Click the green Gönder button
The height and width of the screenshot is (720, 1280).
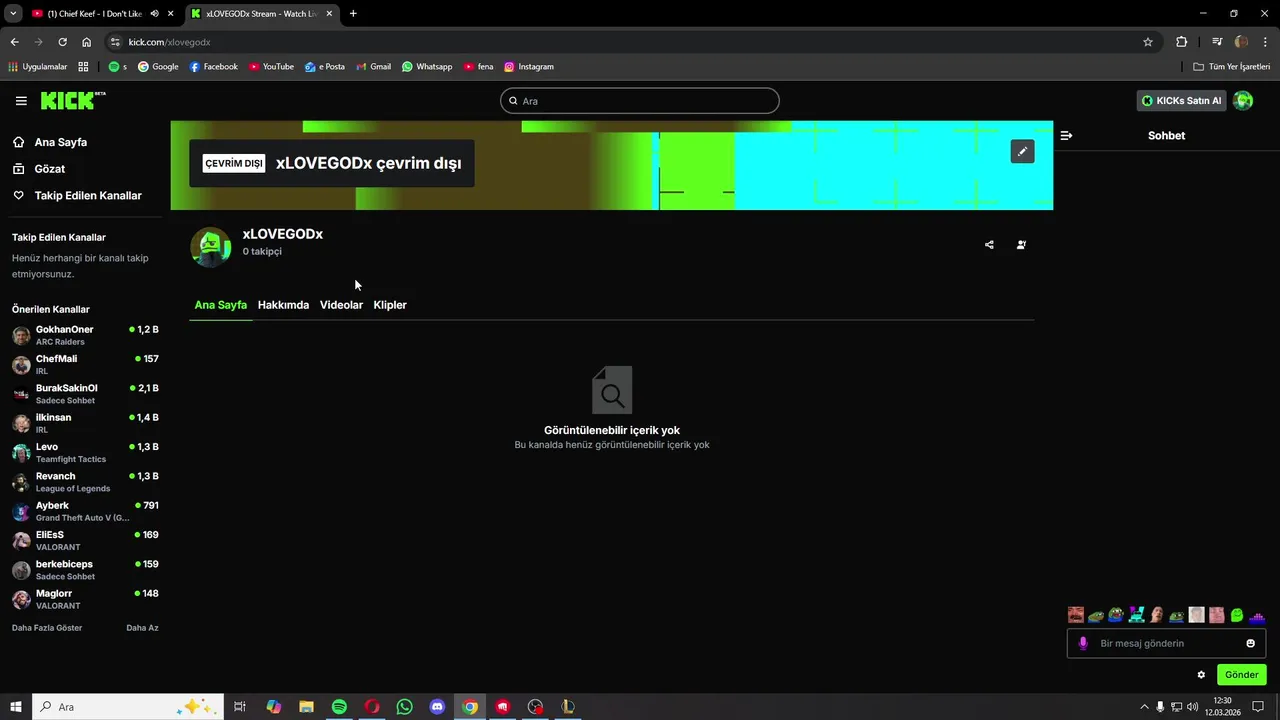click(1241, 675)
